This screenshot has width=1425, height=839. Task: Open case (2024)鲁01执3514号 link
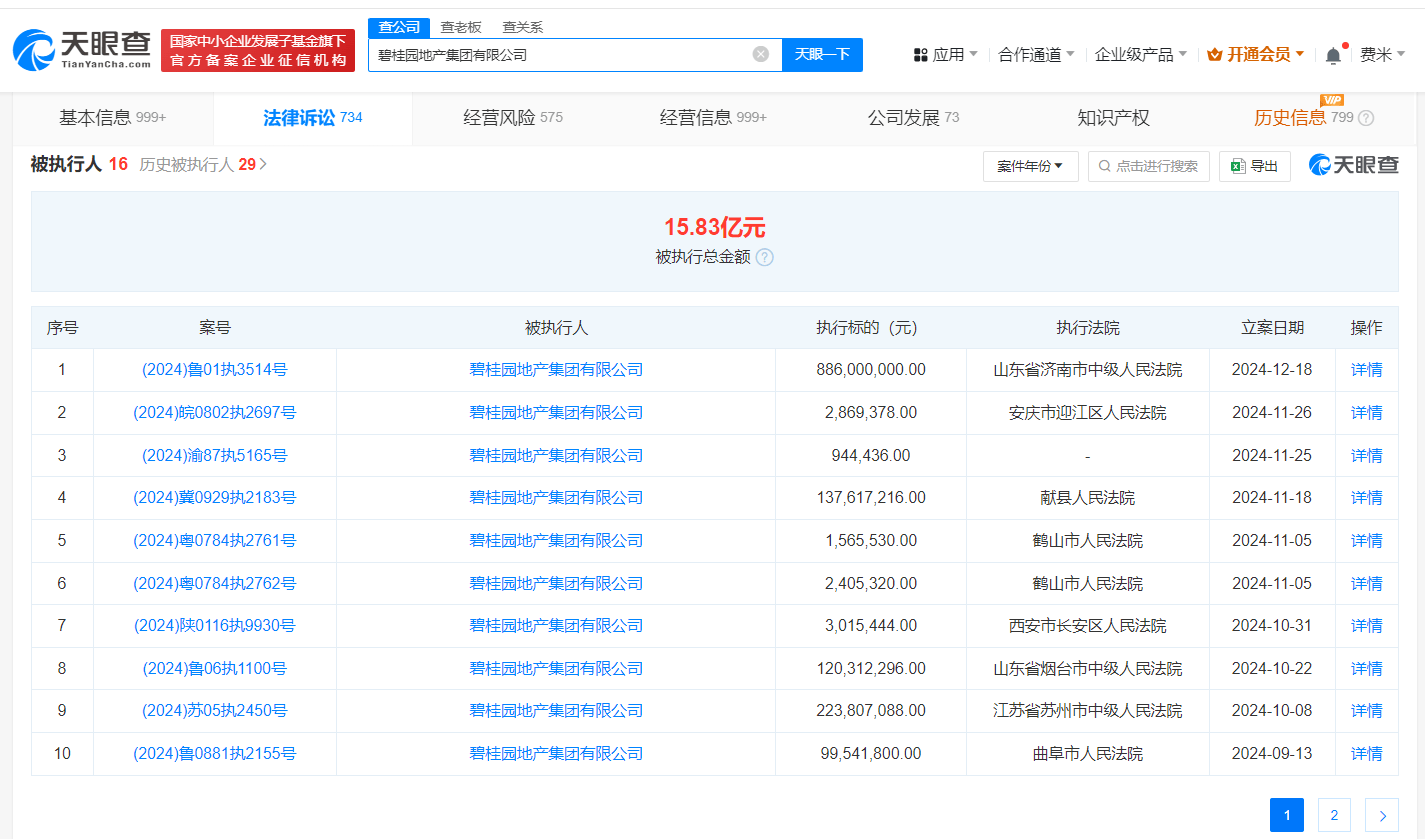pyautogui.click(x=214, y=370)
